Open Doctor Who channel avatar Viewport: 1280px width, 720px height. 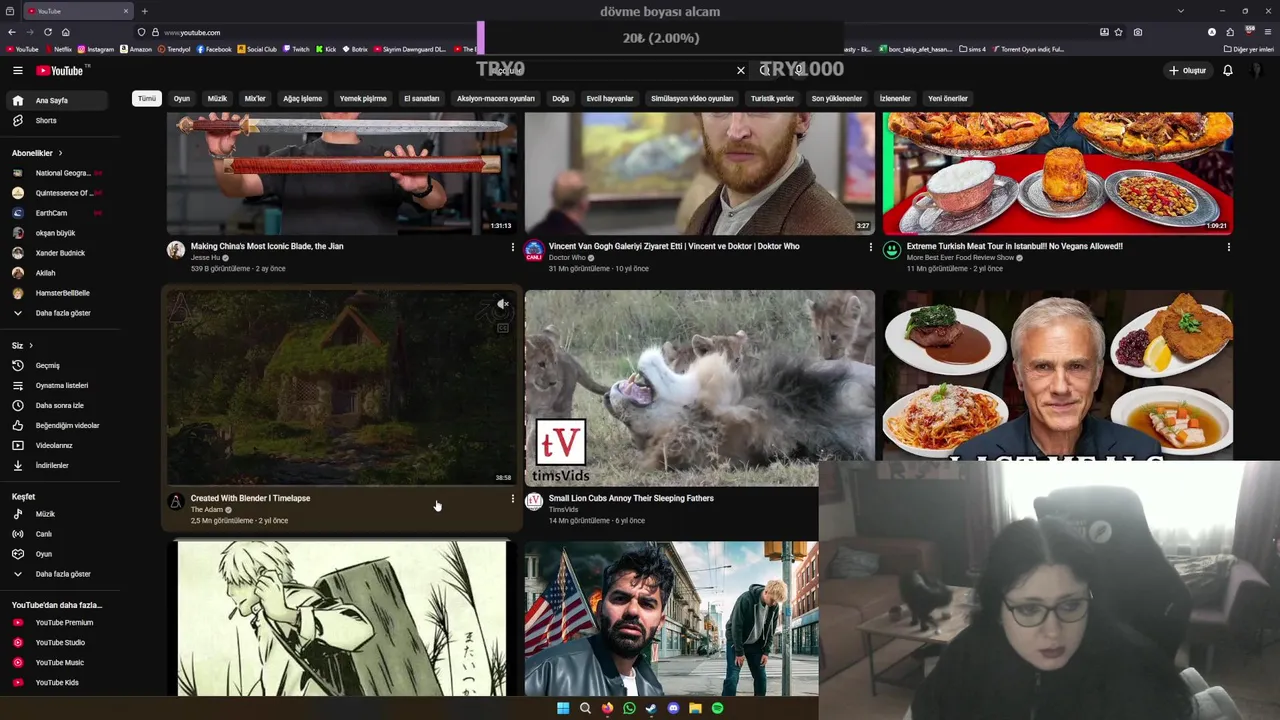click(x=534, y=250)
